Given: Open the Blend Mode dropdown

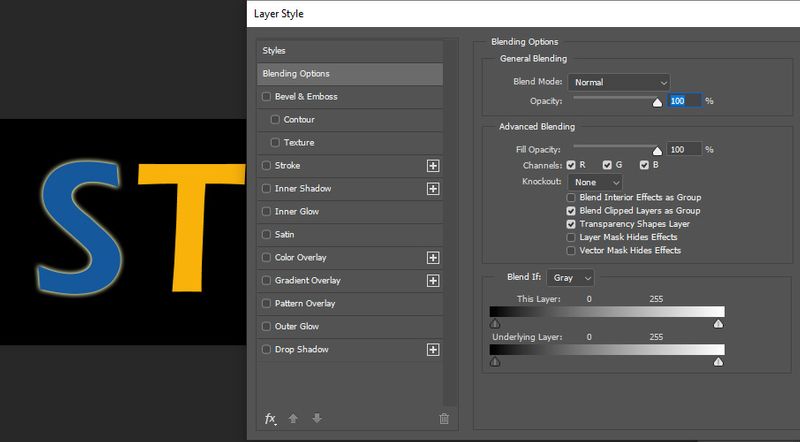Looking at the screenshot, I should pos(619,82).
